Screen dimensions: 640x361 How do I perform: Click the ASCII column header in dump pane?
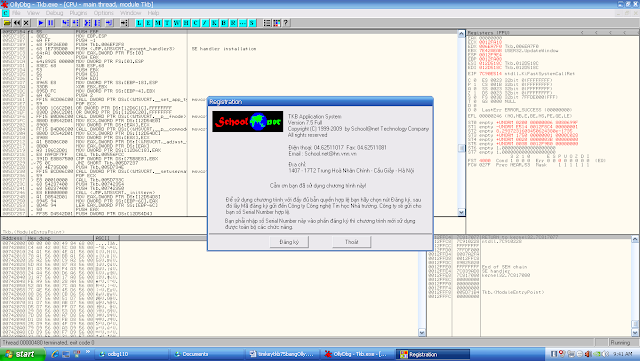click(x=107, y=238)
